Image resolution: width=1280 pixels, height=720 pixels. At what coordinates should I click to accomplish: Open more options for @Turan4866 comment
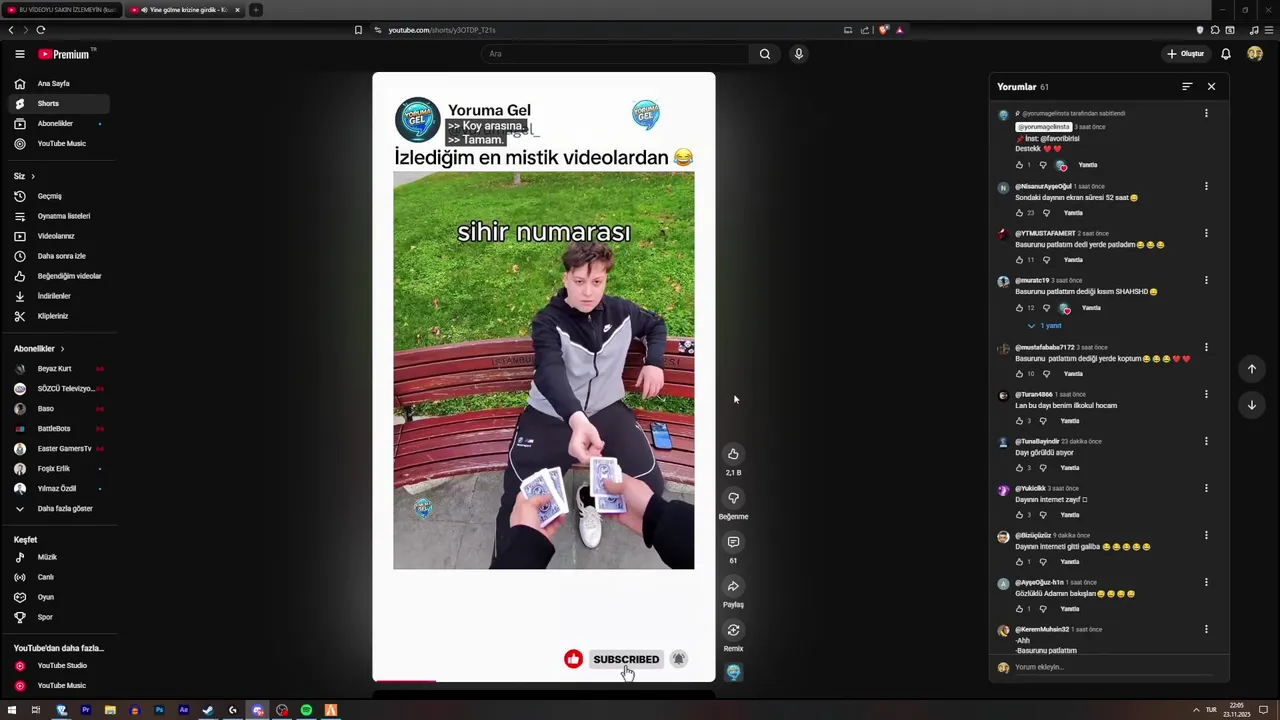point(1206,395)
